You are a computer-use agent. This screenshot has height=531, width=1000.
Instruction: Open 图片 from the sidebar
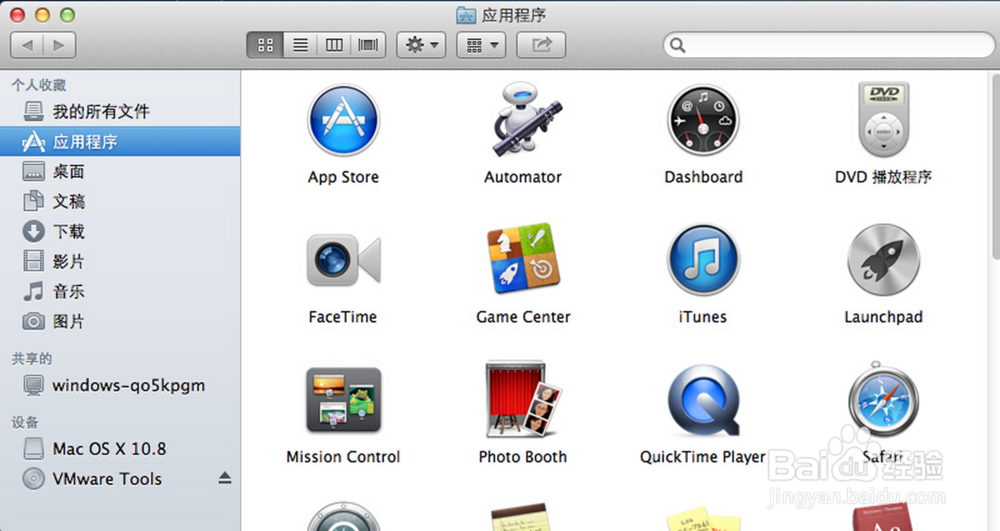coord(120,321)
